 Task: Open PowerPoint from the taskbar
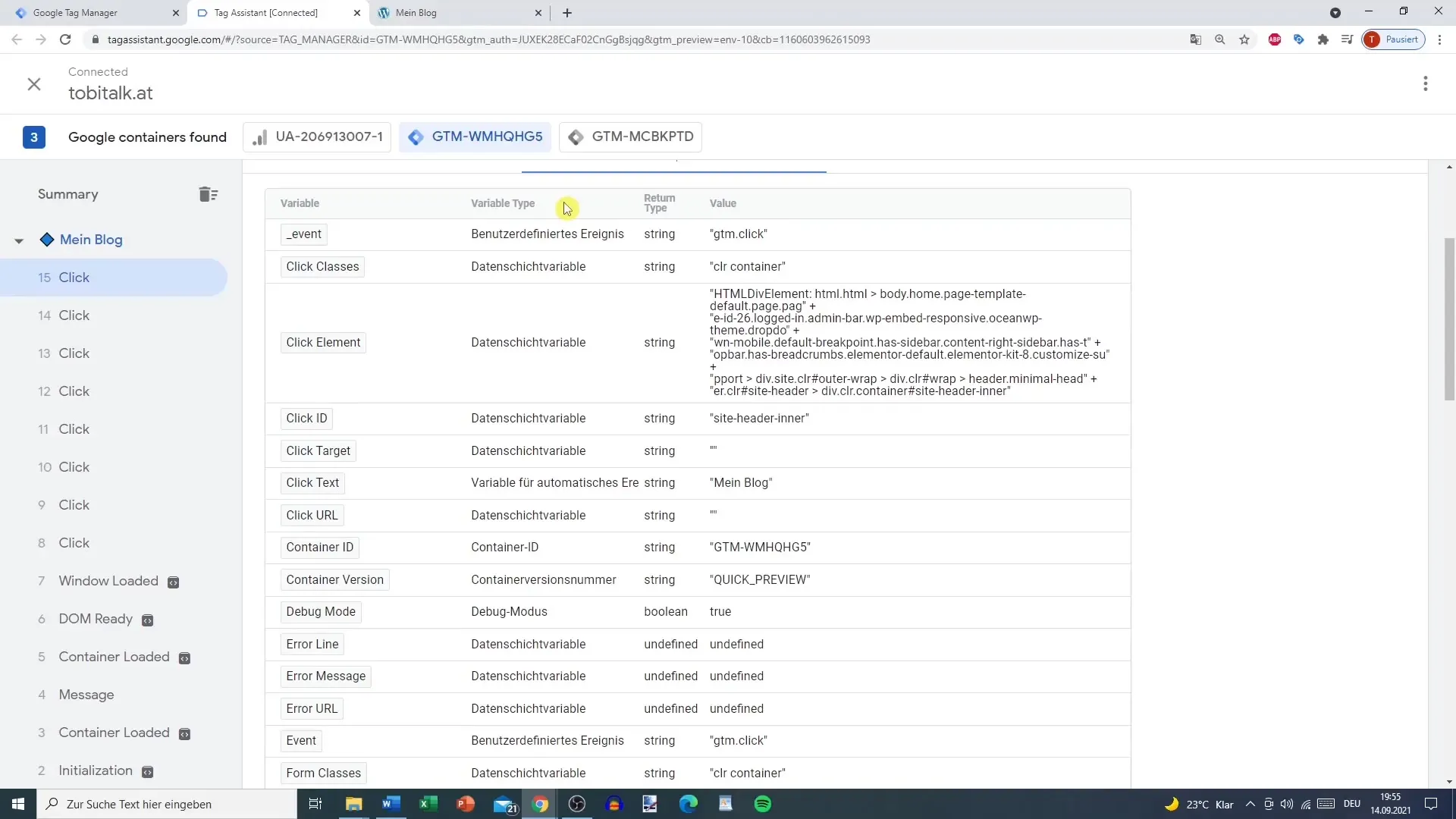pyautogui.click(x=465, y=804)
